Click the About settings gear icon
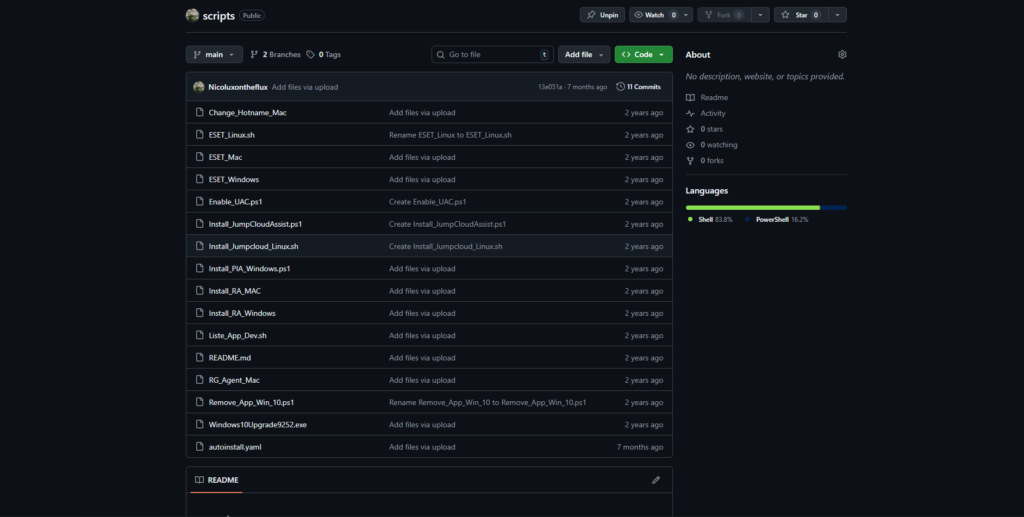This screenshot has height=517, width=1024. (842, 55)
